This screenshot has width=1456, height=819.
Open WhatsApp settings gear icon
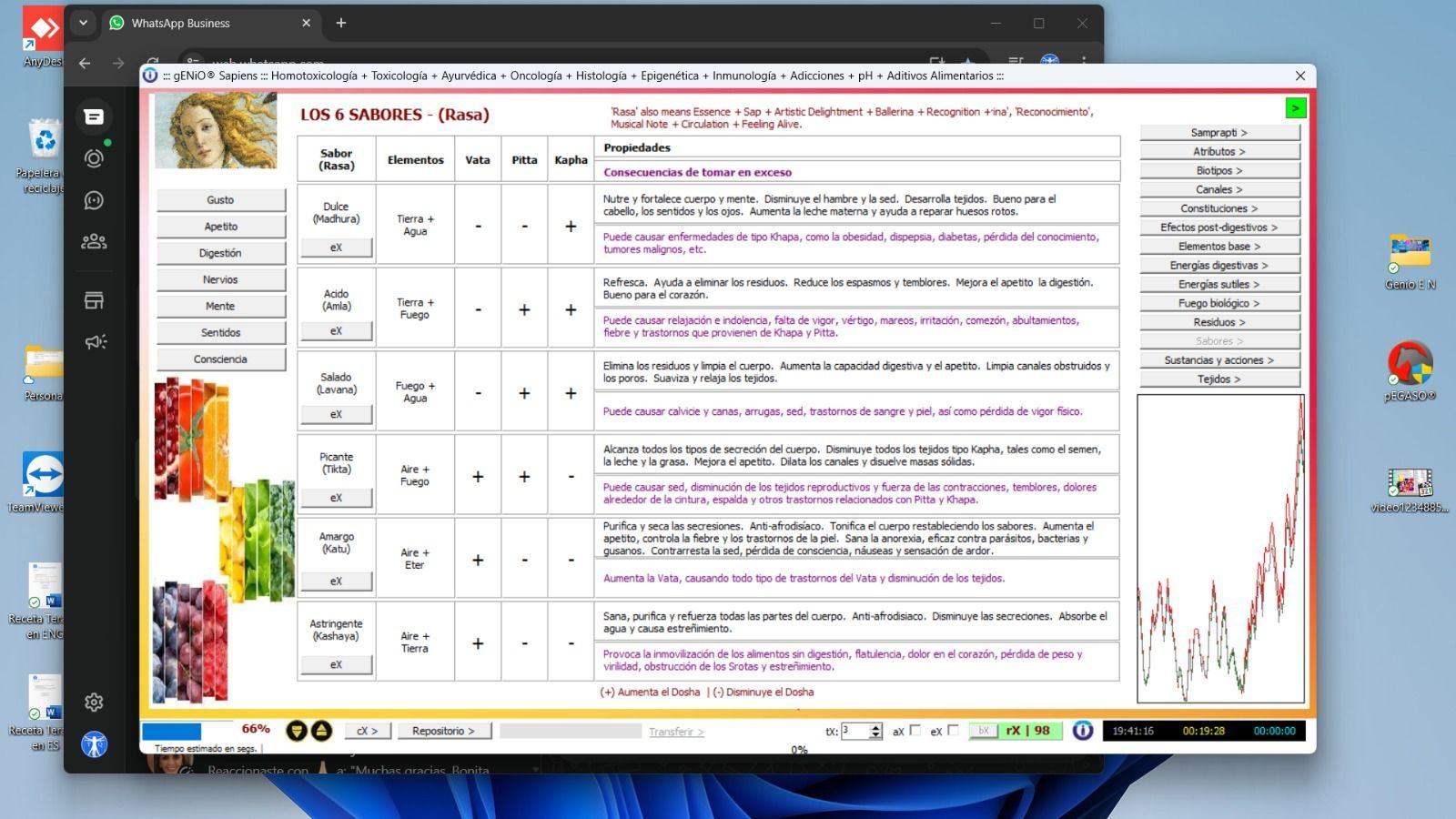point(94,703)
